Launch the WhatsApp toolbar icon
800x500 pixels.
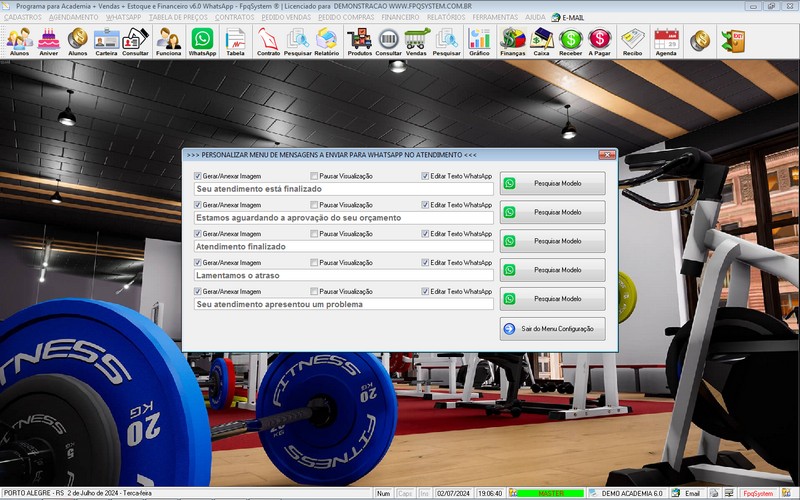203,41
